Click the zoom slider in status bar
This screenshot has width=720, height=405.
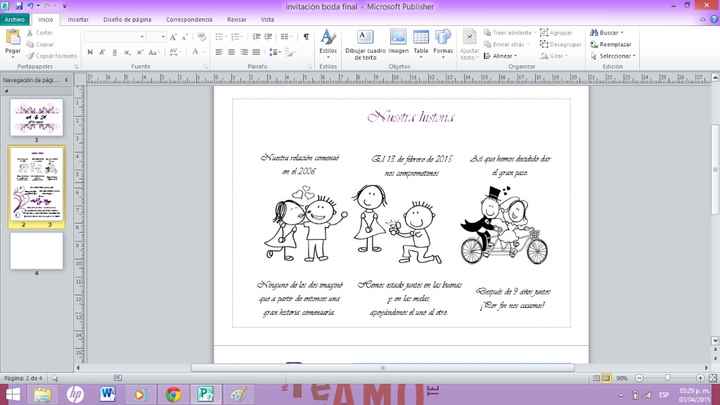click(x=667, y=378)
